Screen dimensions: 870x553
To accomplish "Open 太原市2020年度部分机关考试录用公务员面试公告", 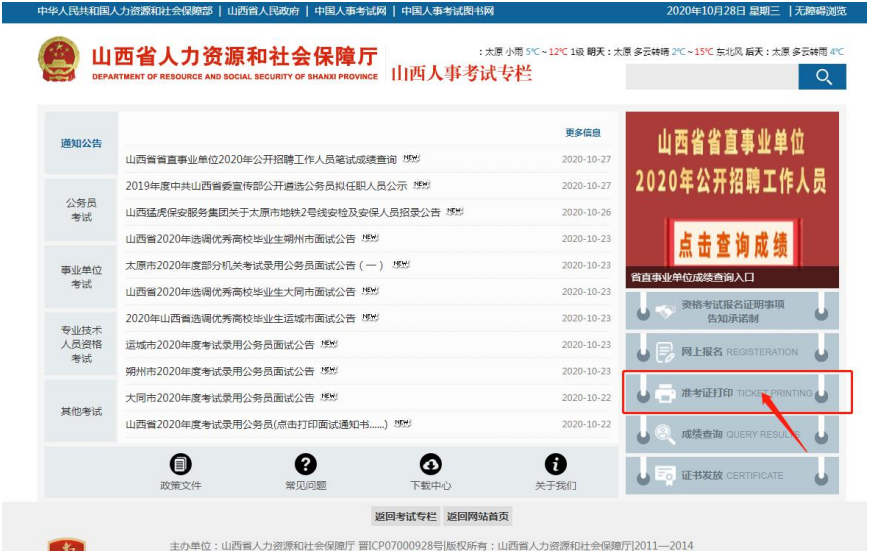I will pyautogui.click(x=254, y=265).
